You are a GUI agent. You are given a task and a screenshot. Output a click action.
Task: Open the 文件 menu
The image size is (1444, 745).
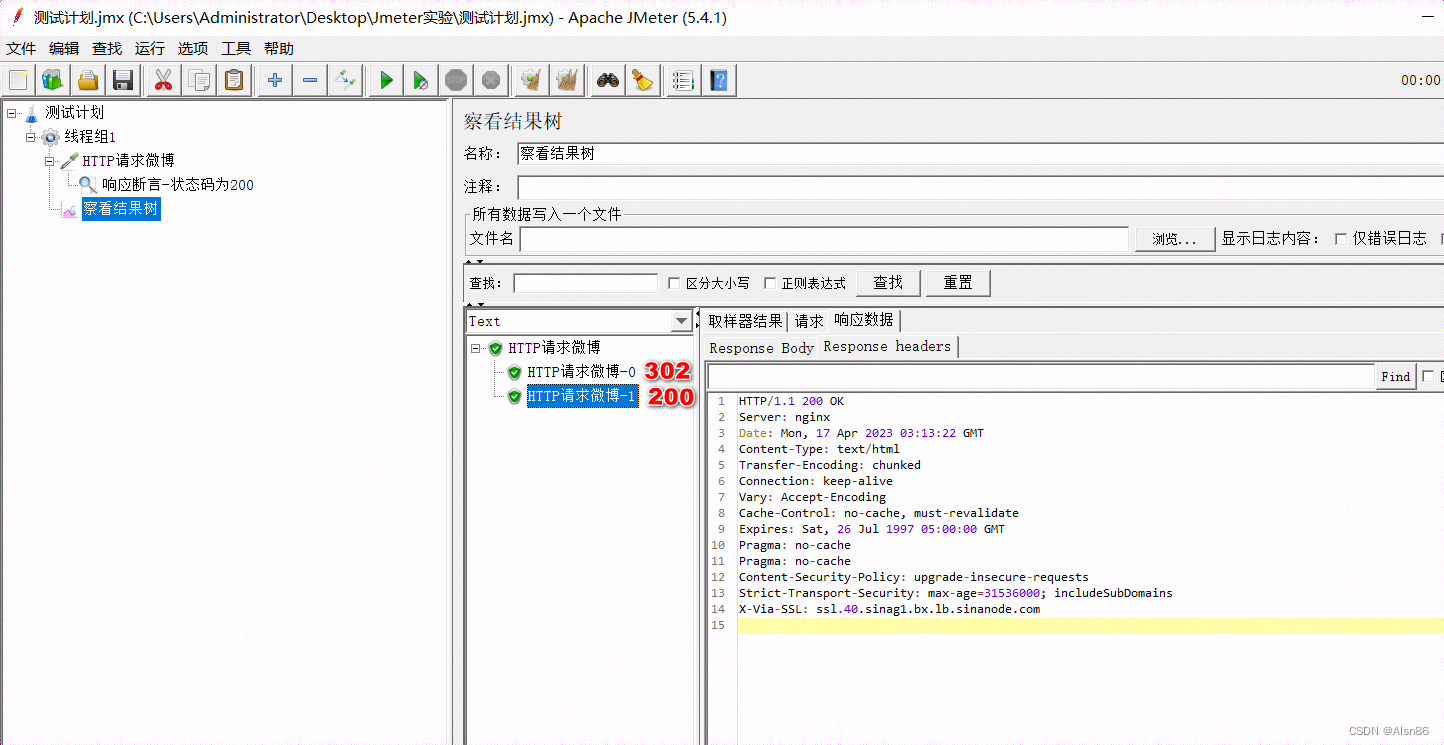[x=21, y=48]
